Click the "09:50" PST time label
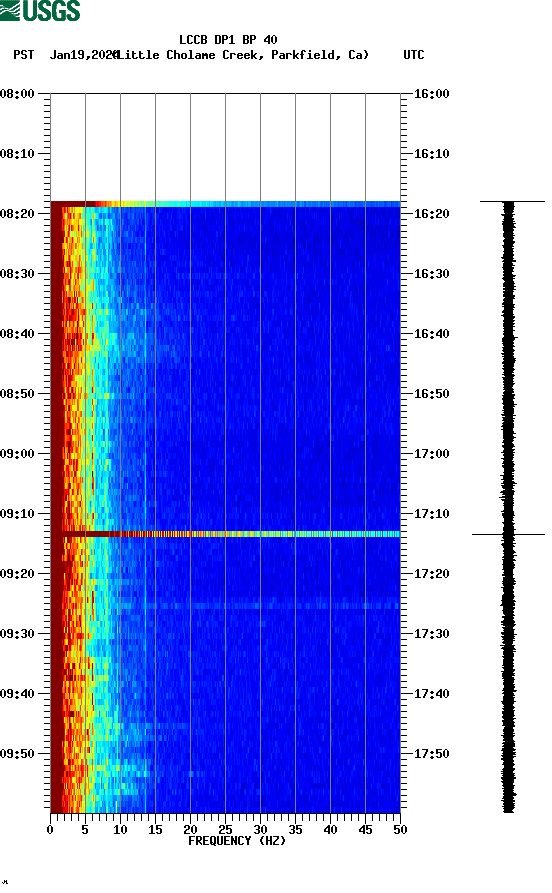 18,754
